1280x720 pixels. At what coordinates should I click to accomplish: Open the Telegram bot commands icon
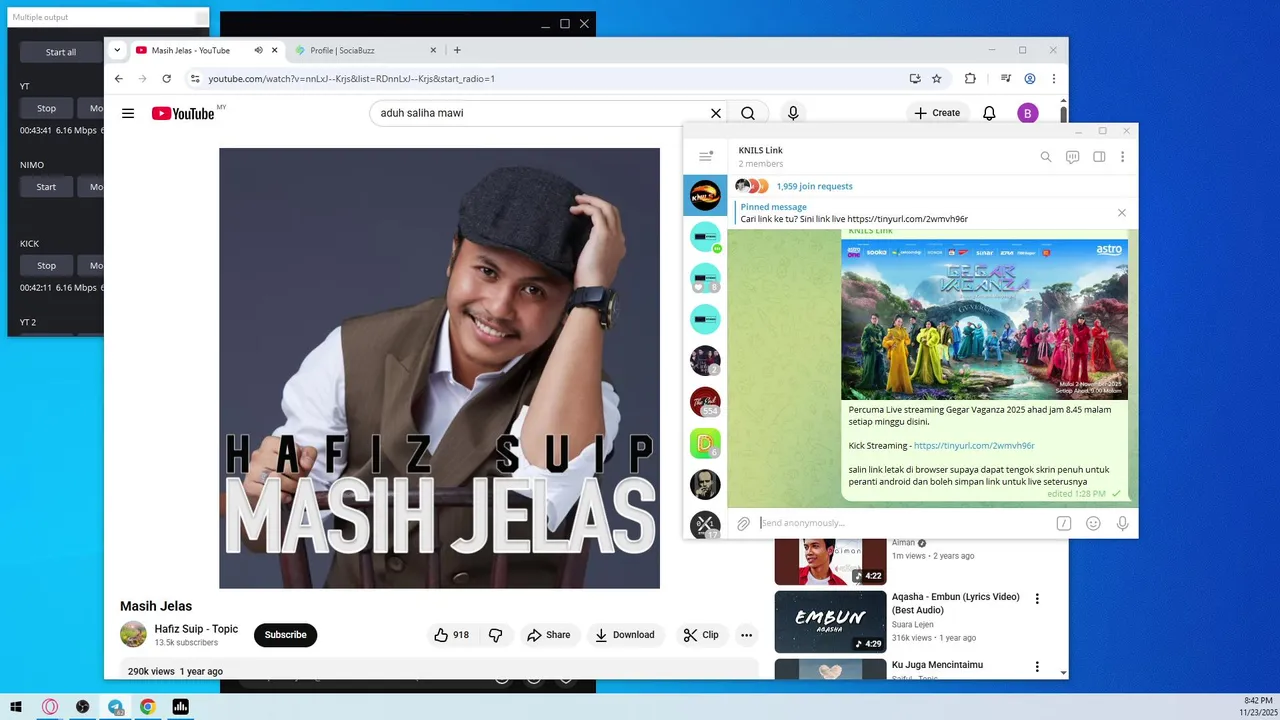click(1064, 523)
